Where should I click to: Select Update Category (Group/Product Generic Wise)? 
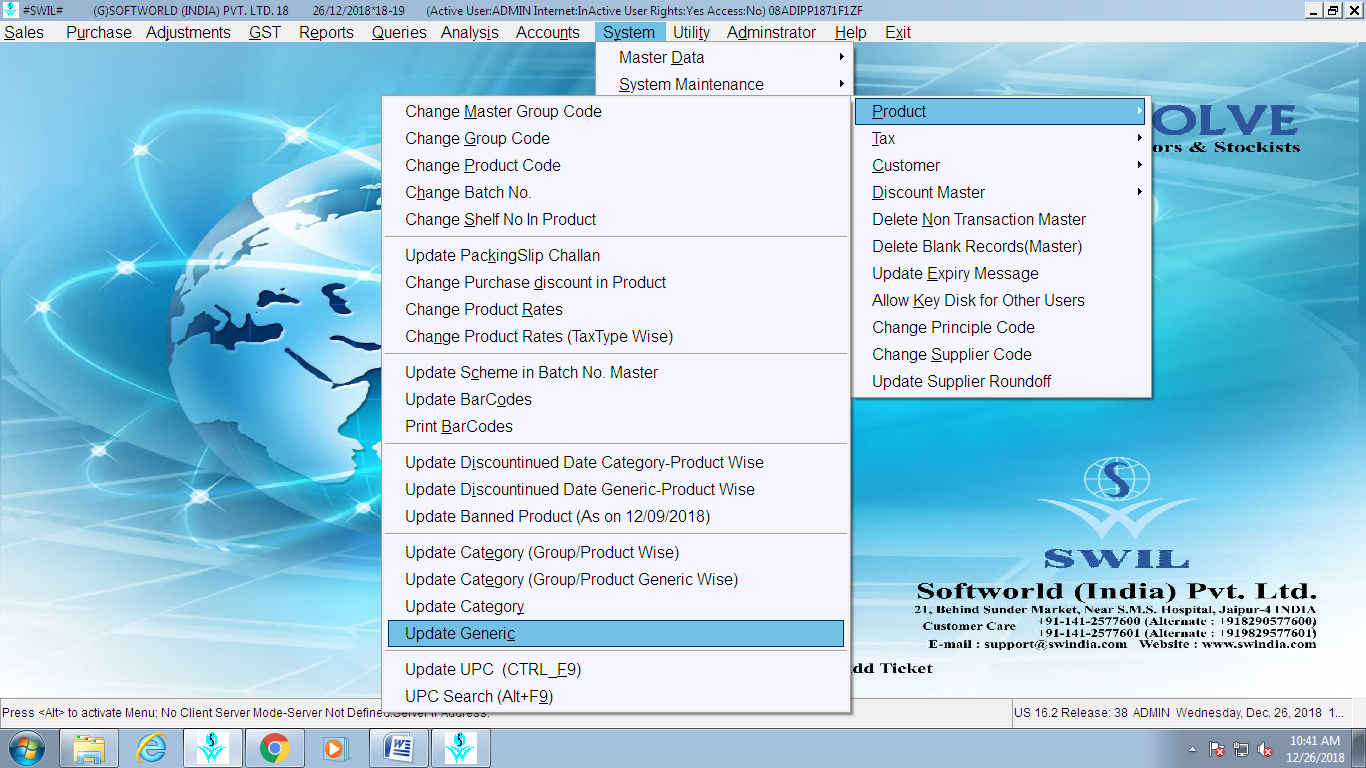[x=616, y=579]
